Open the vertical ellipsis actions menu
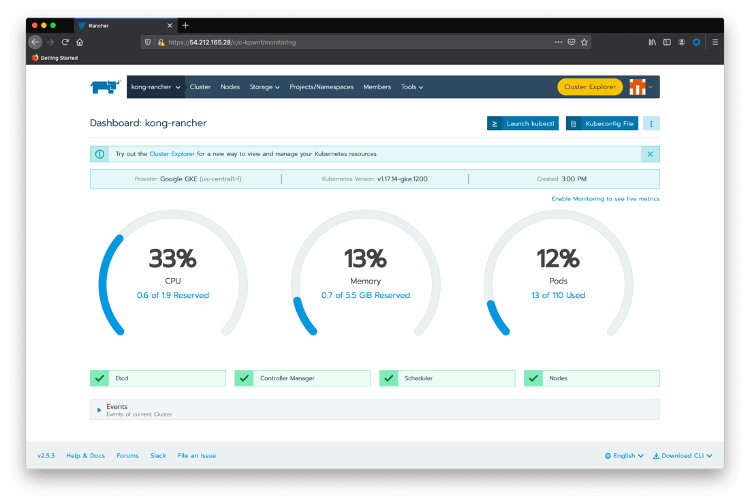 coord(651,123)
